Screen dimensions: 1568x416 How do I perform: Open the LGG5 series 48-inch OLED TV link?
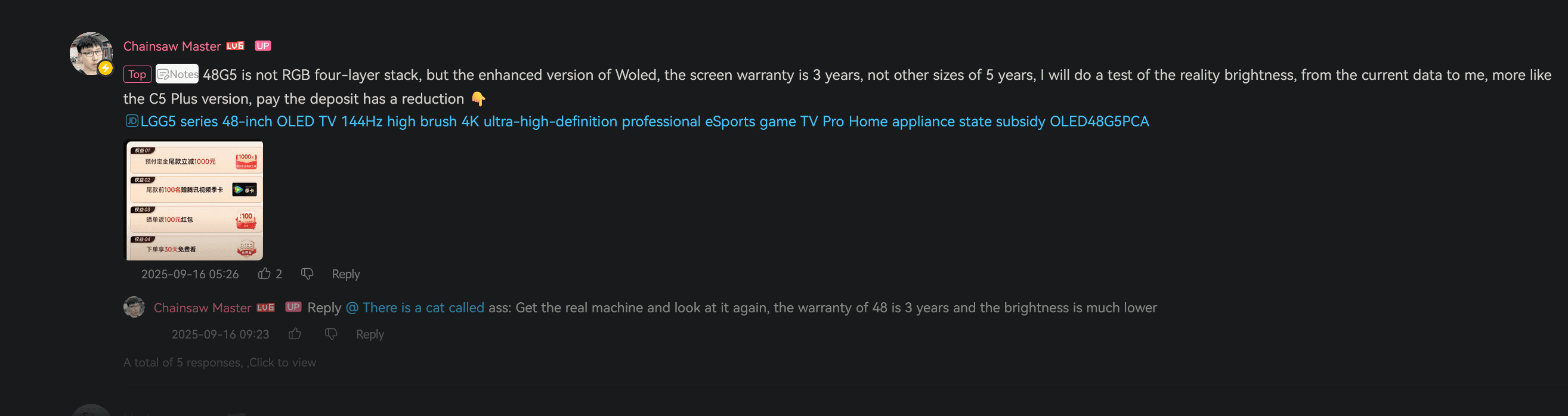(x=644, y=122)
